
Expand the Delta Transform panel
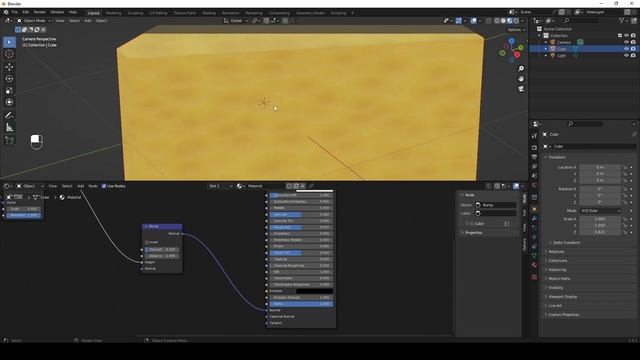tap(567, 242)
